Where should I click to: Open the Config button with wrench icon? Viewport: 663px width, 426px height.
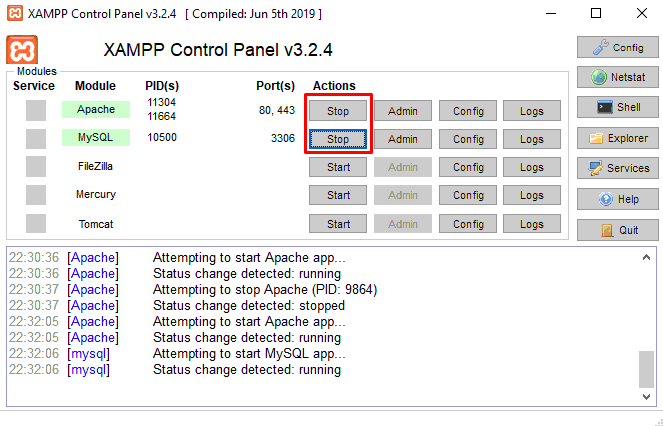[x=618, y=47]
